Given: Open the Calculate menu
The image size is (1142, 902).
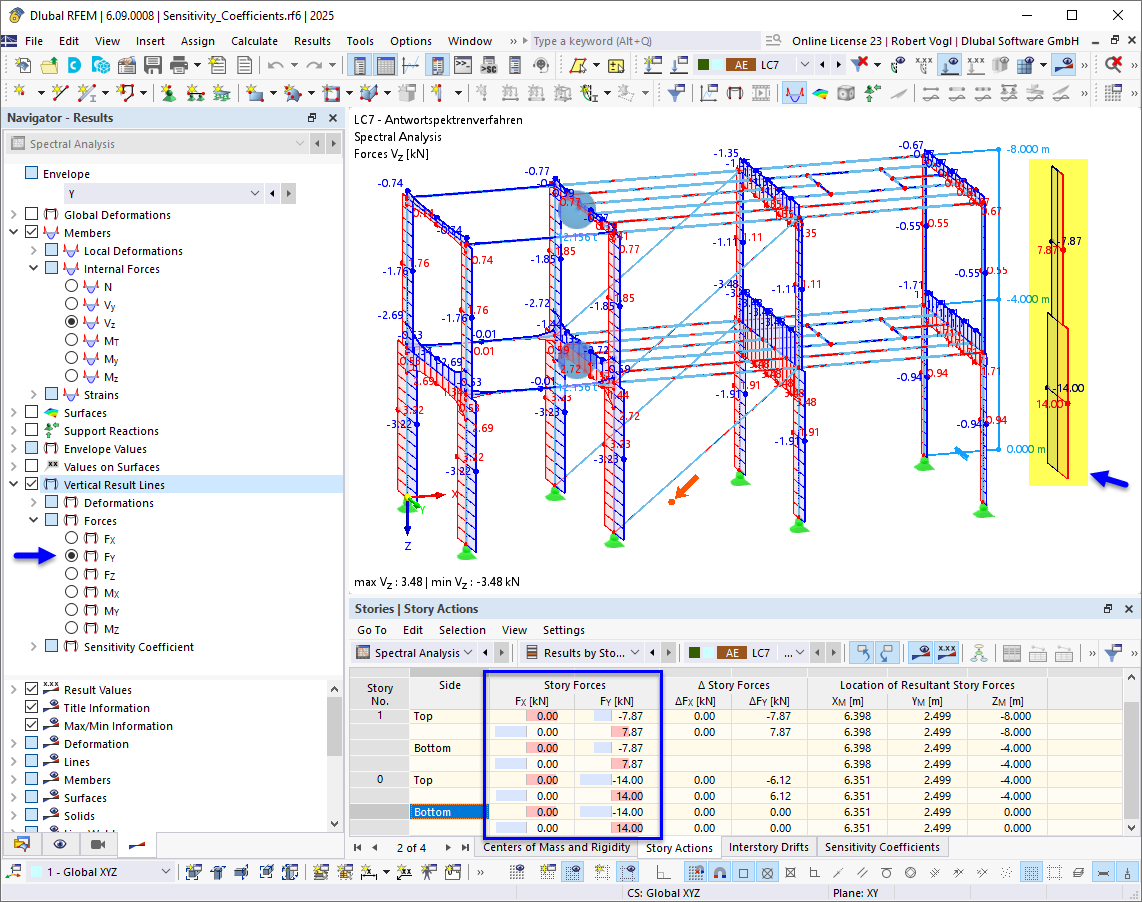Looking at the screenshot, I should pos(254,41).
